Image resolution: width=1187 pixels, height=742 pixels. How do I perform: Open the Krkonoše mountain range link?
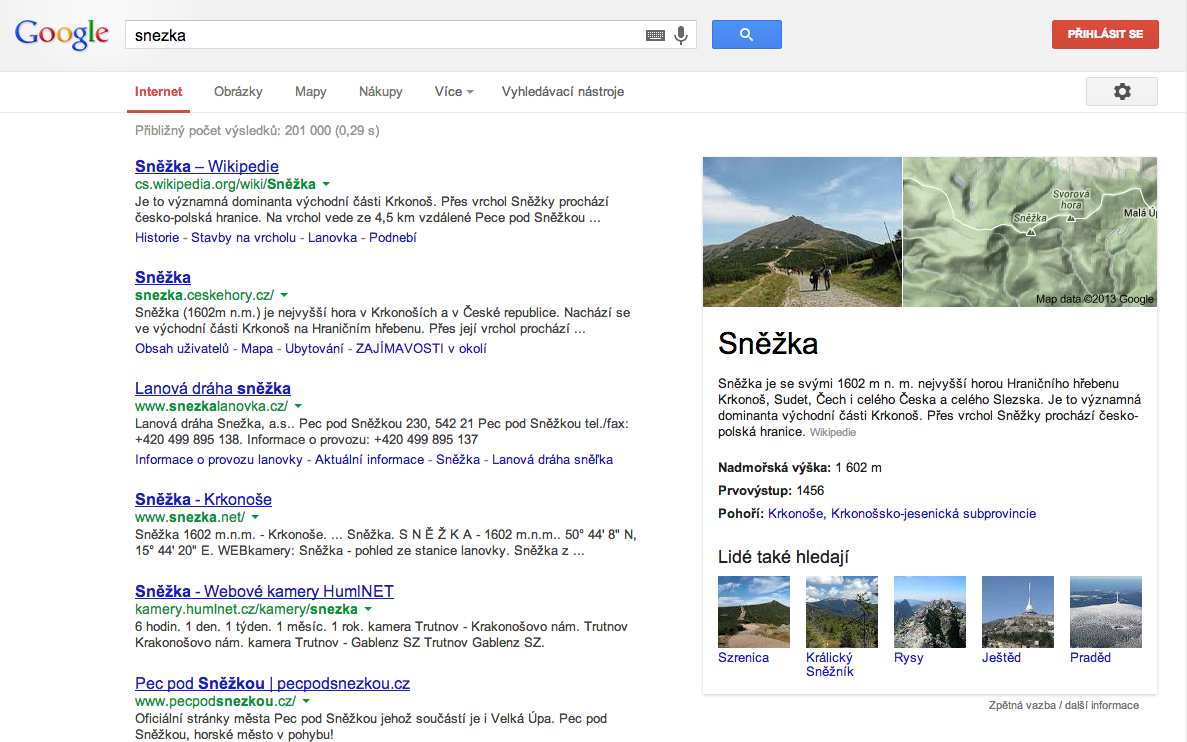(795, 513)
